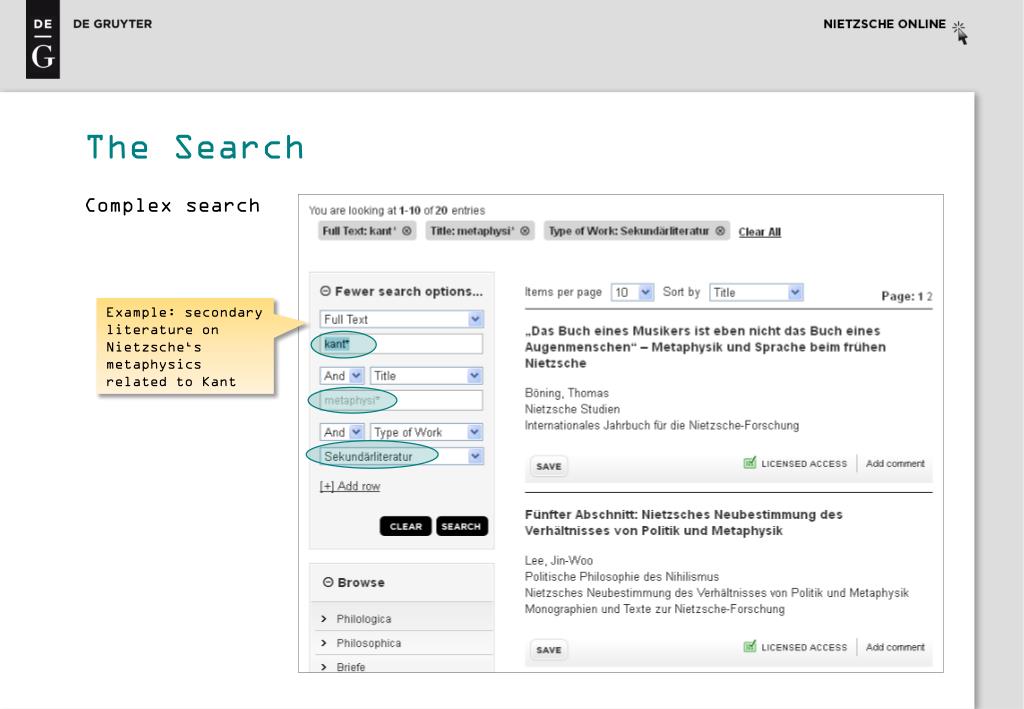Click Licensed Access icon on Böning result
This screenshot has height=709, width=1024.
pos(750,463)
